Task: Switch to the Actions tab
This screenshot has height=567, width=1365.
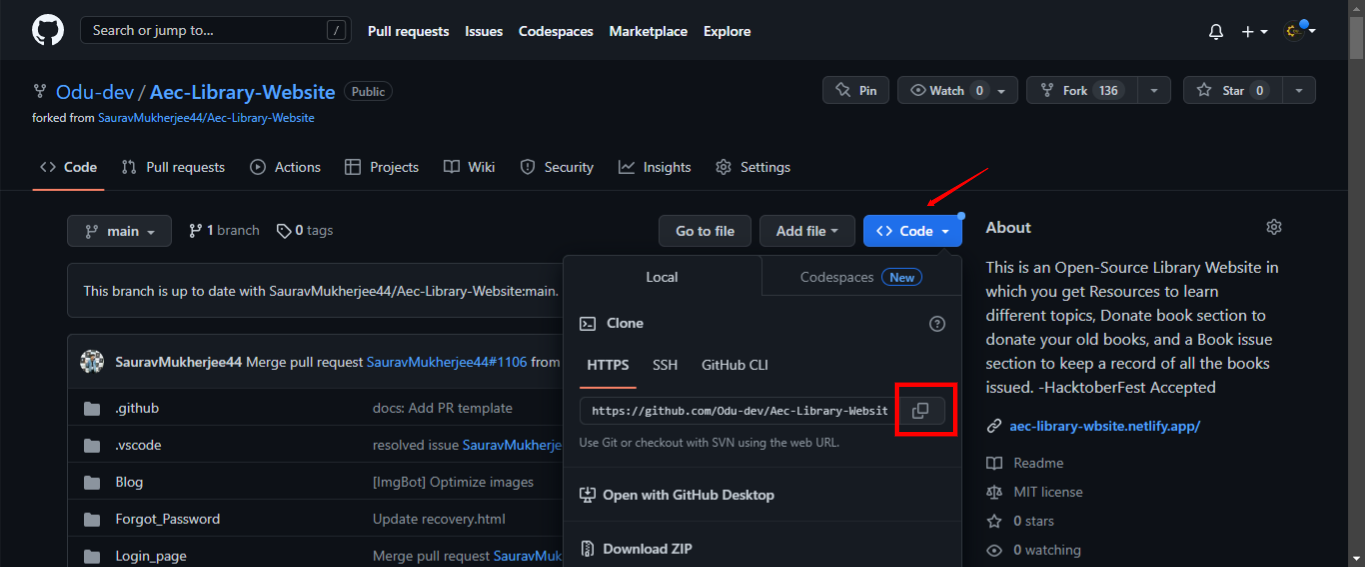Action: 285,167
